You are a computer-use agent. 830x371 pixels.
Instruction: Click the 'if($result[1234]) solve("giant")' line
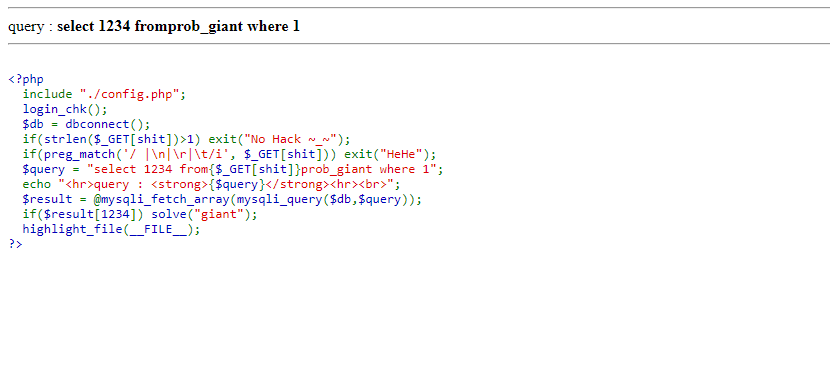(140, 214)
